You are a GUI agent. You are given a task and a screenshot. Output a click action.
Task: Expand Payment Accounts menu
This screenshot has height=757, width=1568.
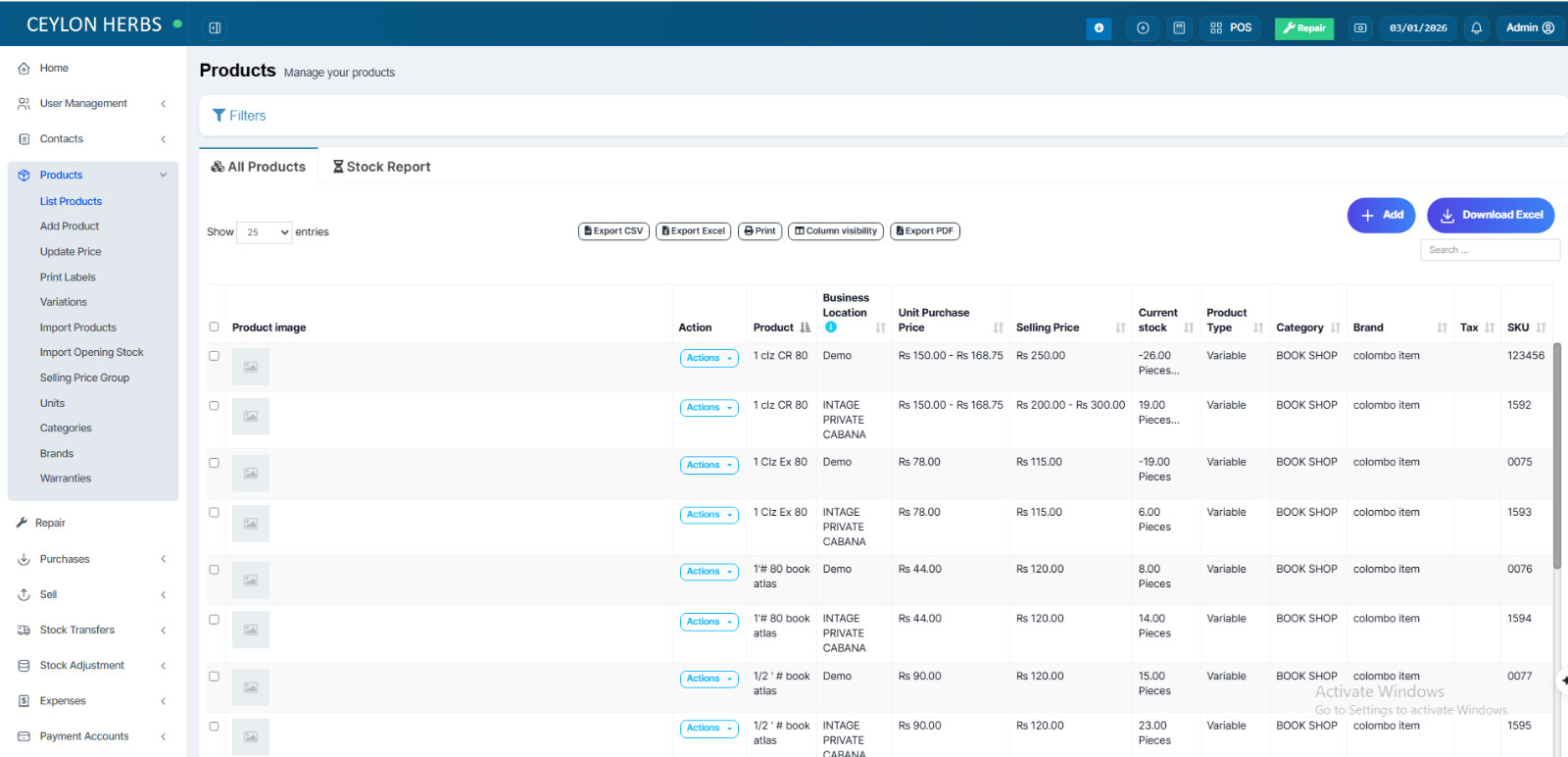[93, 736]
